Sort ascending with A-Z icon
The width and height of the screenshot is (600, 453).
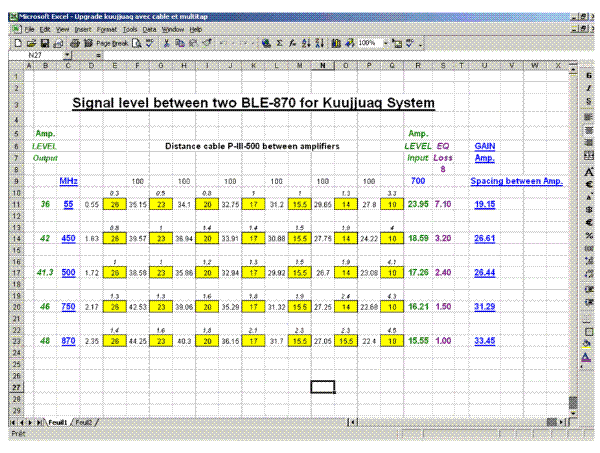coord(306,43)
